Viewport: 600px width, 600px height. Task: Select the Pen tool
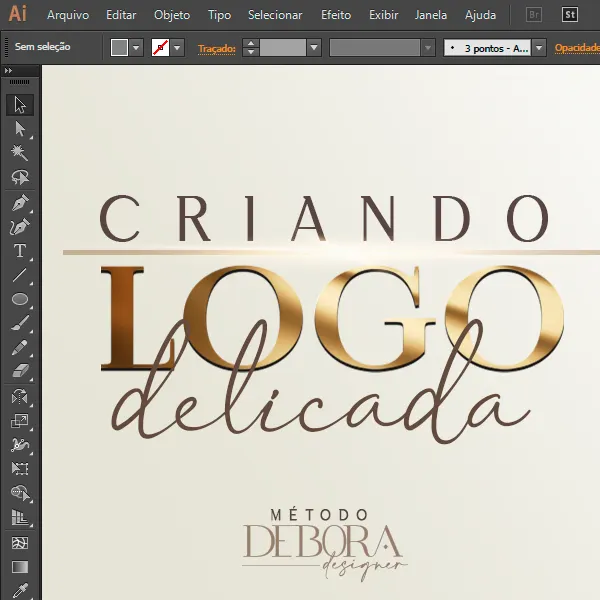[x=20, y=203]
